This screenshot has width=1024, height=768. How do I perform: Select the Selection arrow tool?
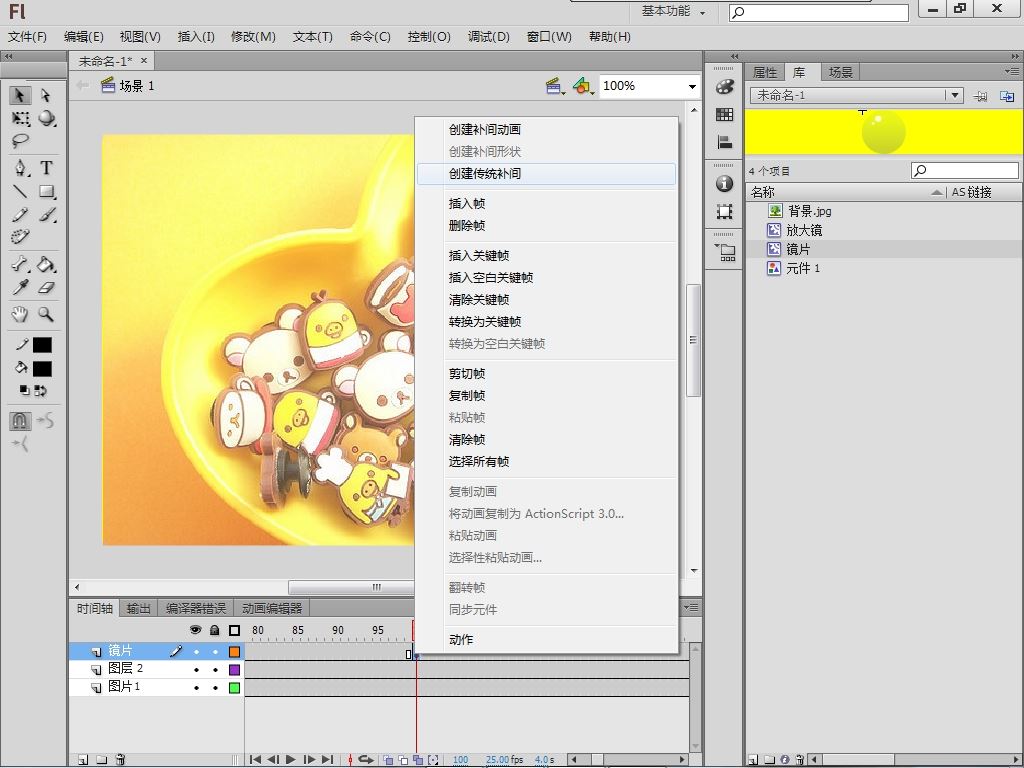[x=20, y=95]
